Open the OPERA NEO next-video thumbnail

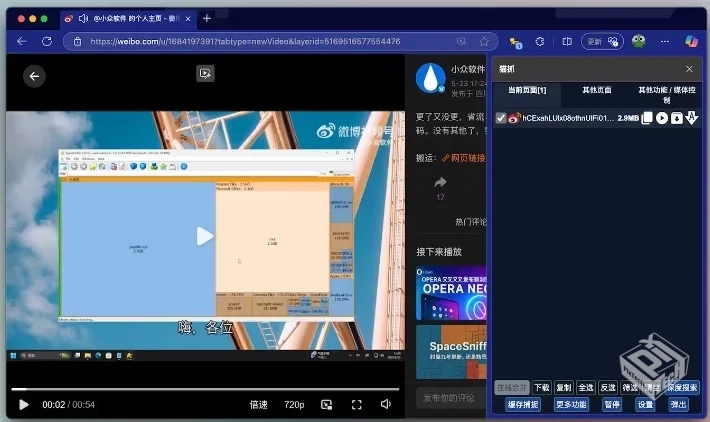pos(451,293)
